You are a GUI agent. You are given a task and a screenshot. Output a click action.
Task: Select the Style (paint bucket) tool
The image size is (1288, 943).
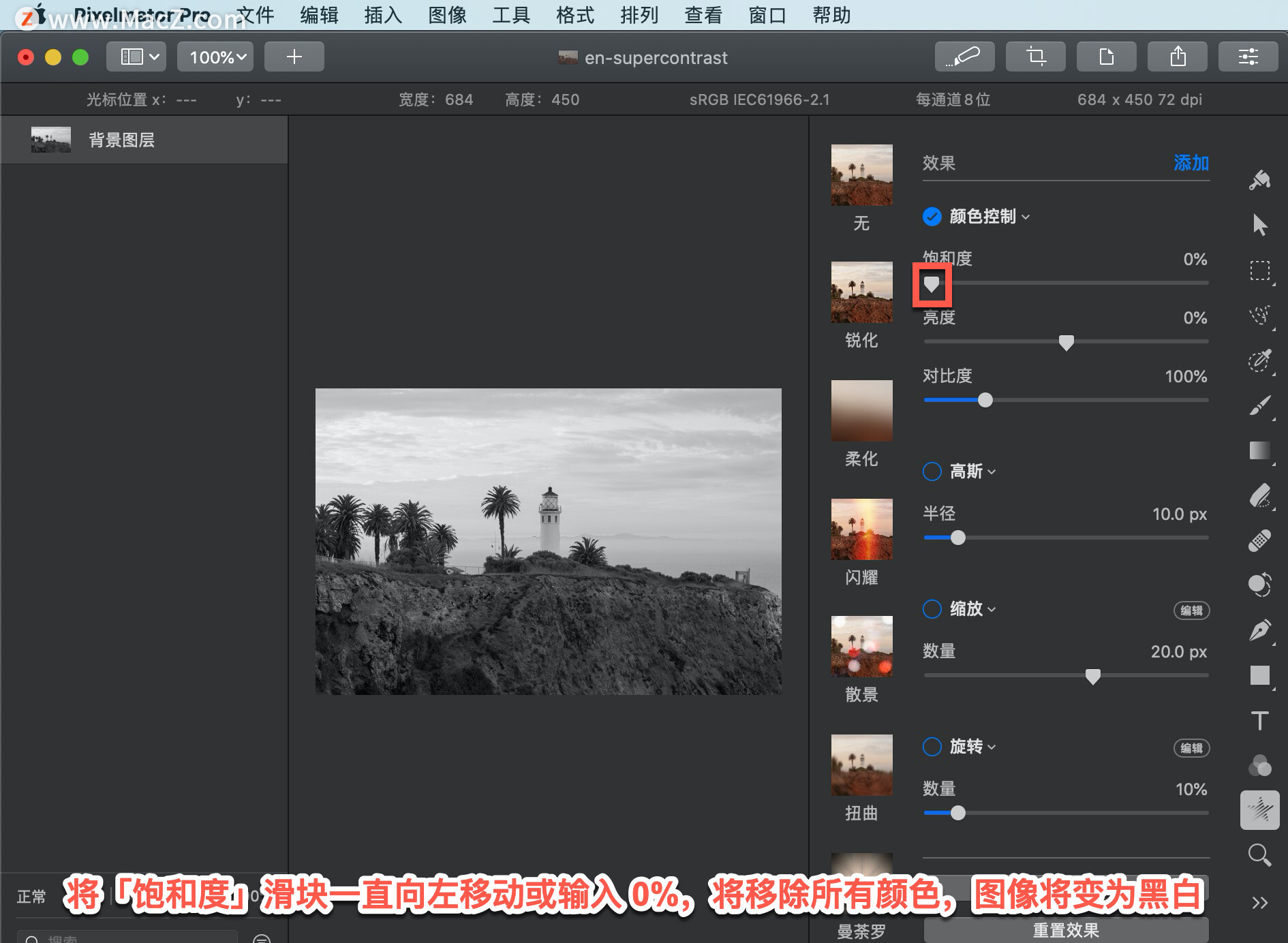point(1259,181)
